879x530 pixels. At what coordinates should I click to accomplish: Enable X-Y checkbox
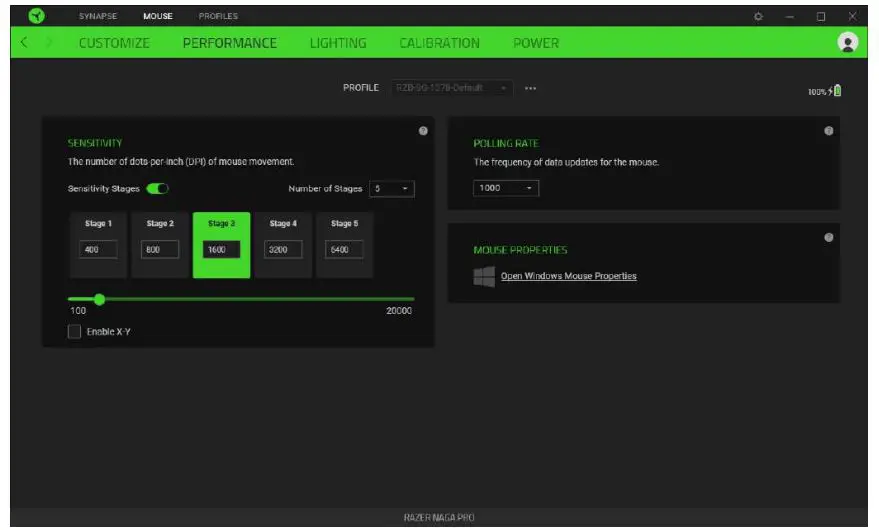point(74,331)
